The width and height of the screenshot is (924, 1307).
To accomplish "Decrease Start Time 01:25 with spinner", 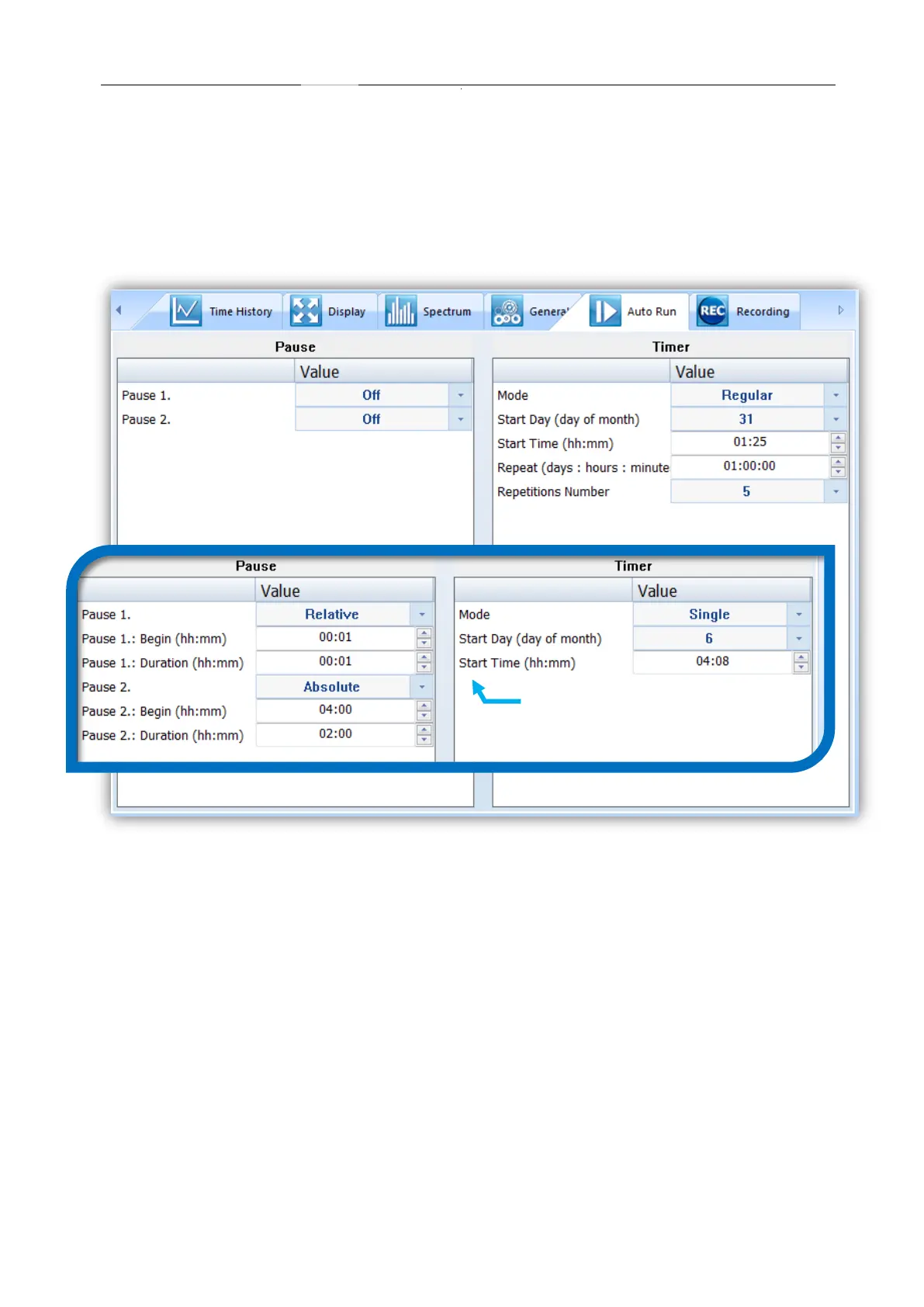I will coord(838,448).
